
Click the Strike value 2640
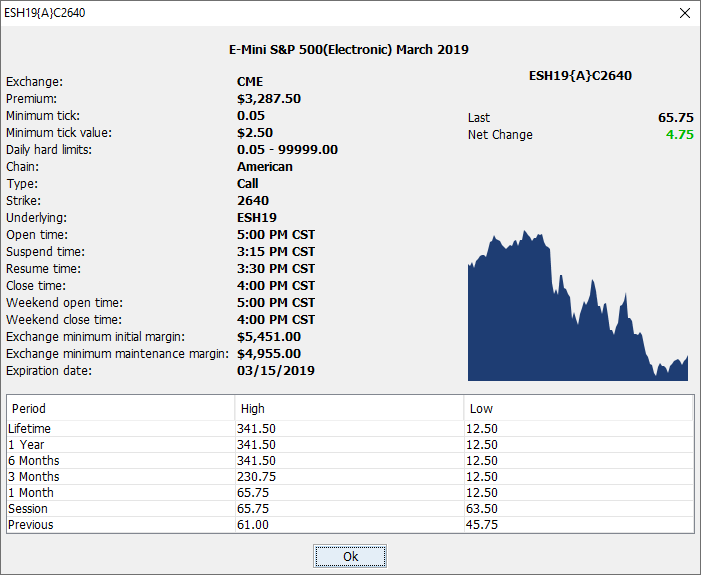point(253,200)
